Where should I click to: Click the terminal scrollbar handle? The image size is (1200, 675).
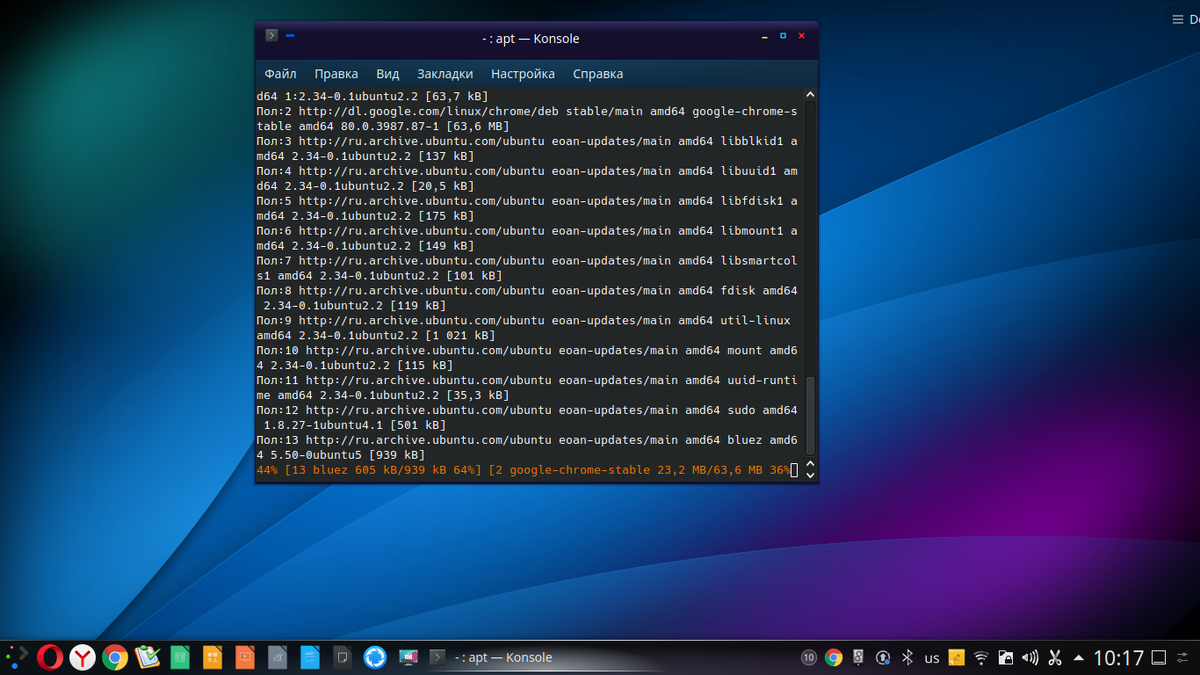point(810,414)
